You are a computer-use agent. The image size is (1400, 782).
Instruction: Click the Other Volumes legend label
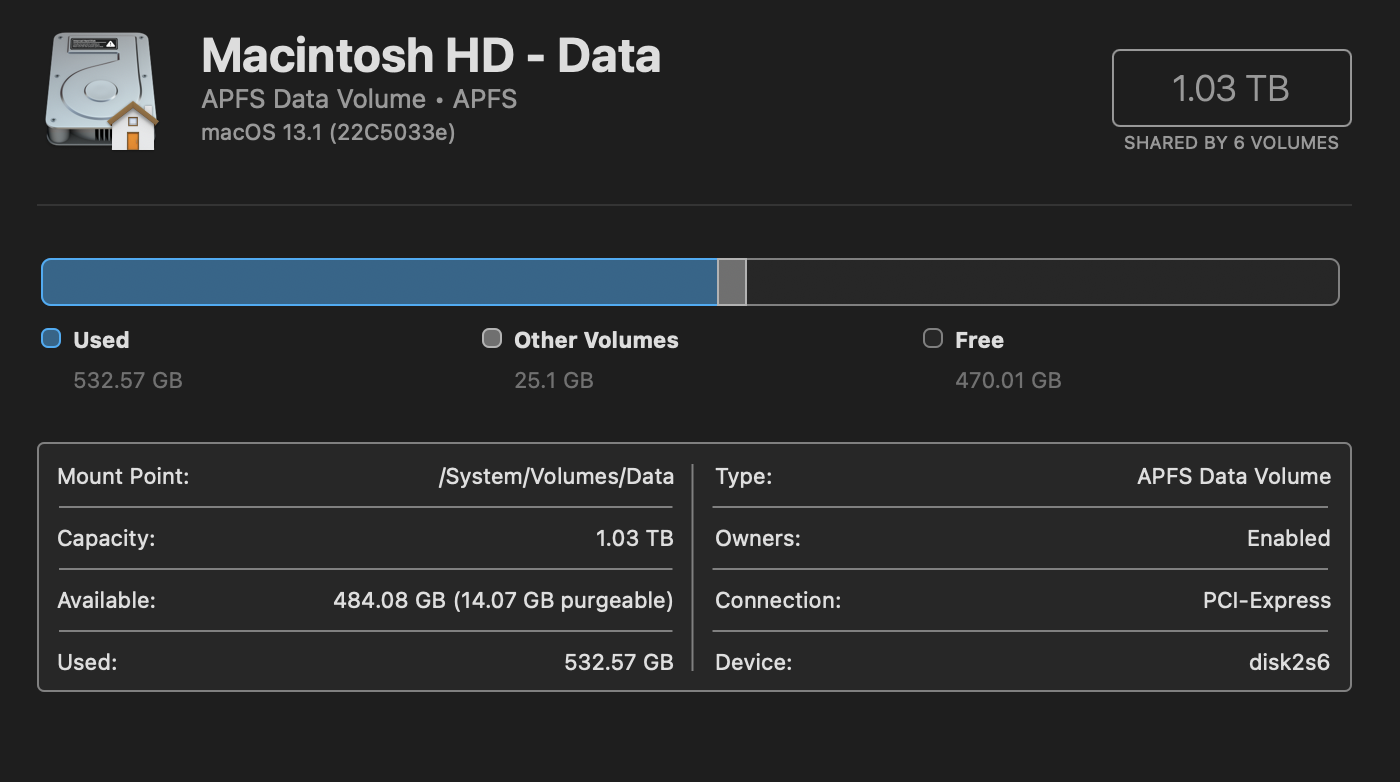(596, 340)
